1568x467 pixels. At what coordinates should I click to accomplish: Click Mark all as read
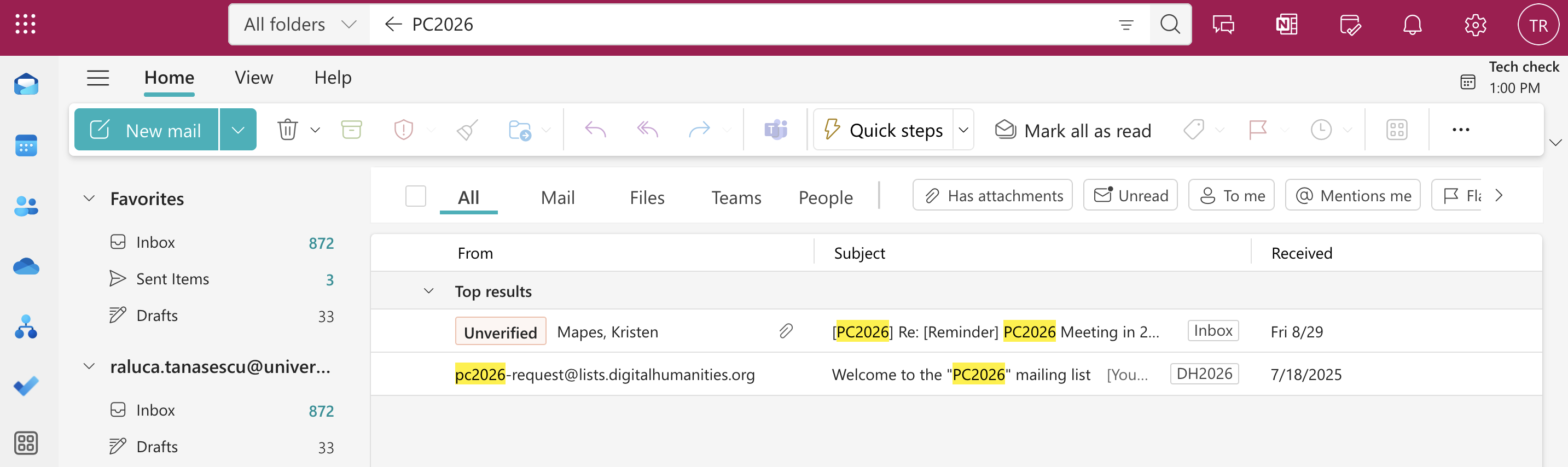(1073, 130)
